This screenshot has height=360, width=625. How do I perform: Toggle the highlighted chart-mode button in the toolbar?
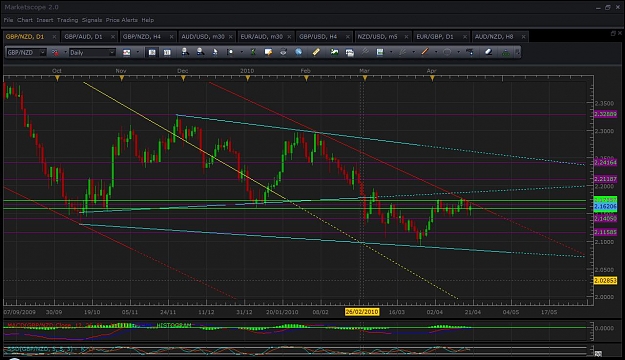[152, 52]
